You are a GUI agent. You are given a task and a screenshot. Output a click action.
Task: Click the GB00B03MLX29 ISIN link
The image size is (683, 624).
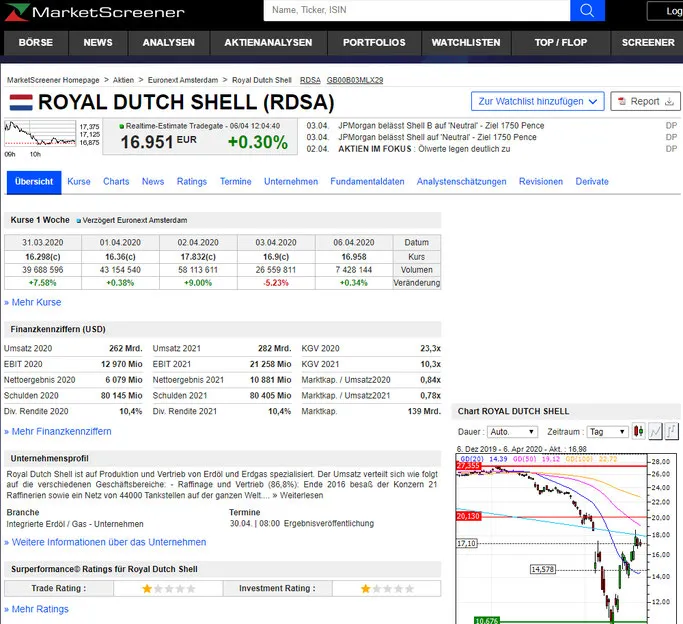(355, 80)
